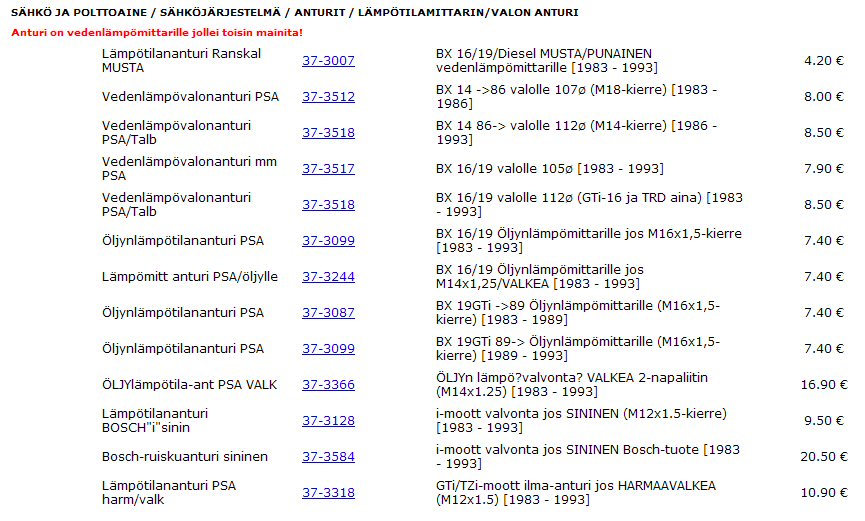Open Bosch-ruiskuanturi part link 37-3584
This screenshot has height=521, width=865.
pyautogui.click(x=328, y=457)
